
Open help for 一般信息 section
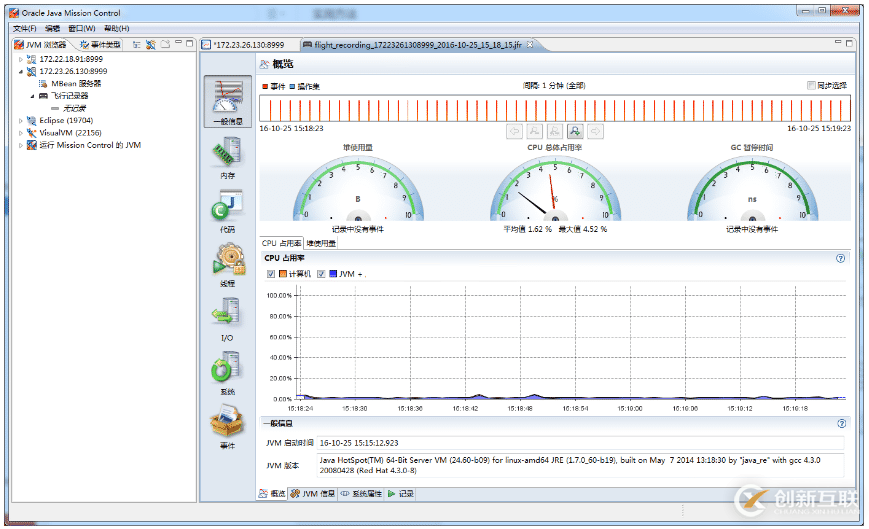tap(842, 424)
